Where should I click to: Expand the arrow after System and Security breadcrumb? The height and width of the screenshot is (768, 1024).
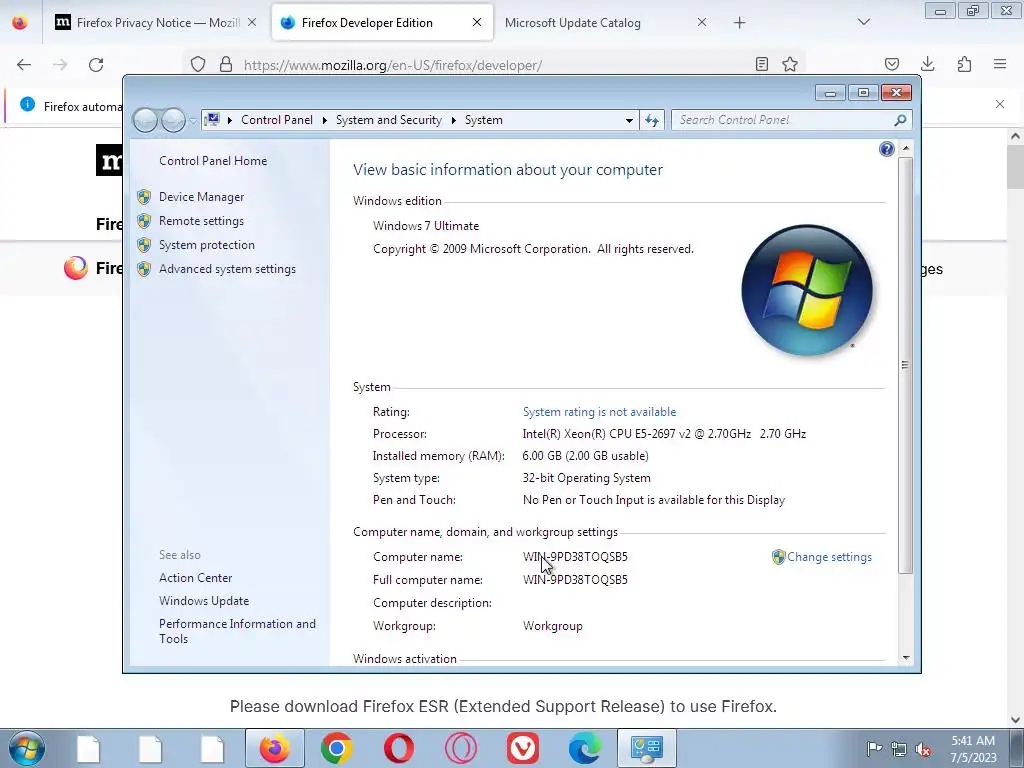[x=453, y=120]
